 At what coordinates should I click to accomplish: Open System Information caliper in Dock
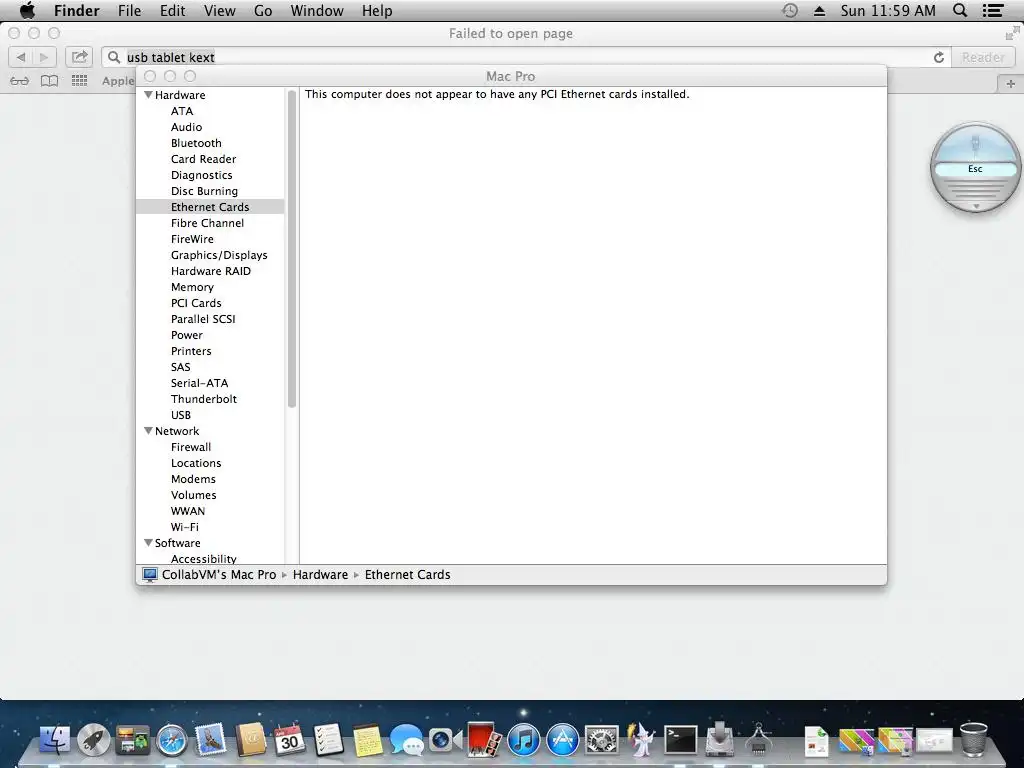click(x=758, y=739)
